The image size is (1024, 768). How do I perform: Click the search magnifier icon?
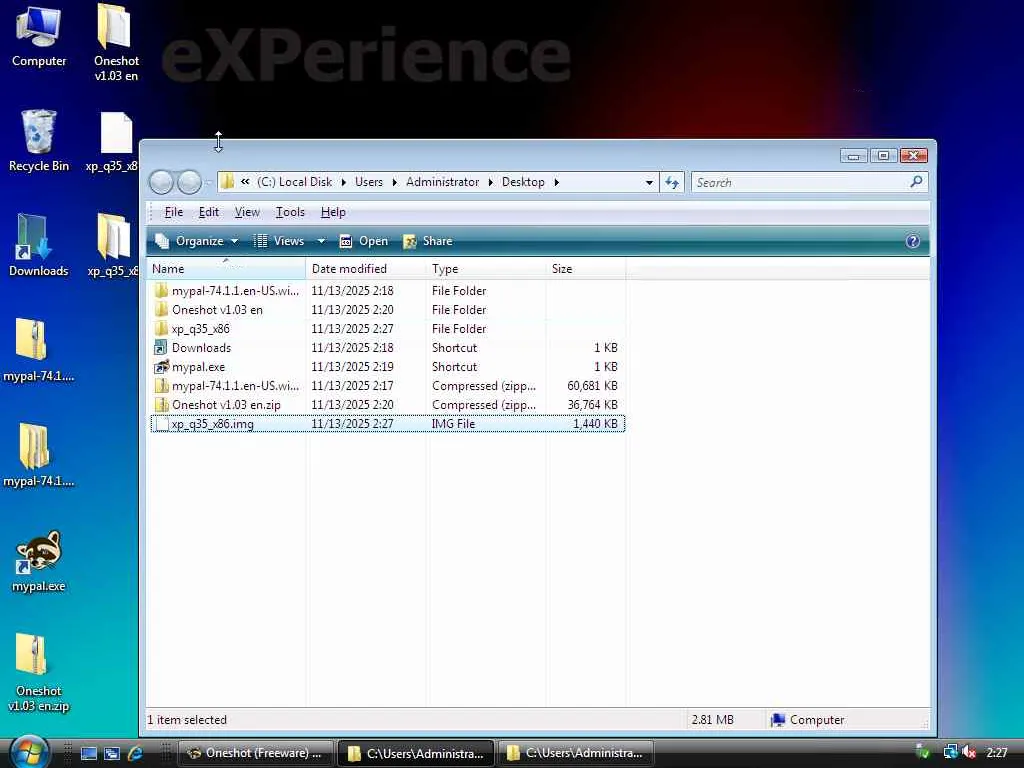click(916, 182)
